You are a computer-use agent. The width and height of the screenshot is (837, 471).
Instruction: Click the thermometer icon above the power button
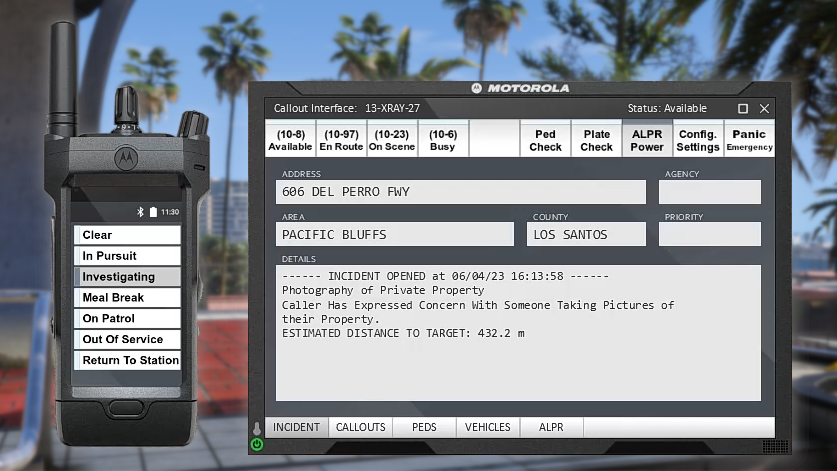click(x=257, y=428)
